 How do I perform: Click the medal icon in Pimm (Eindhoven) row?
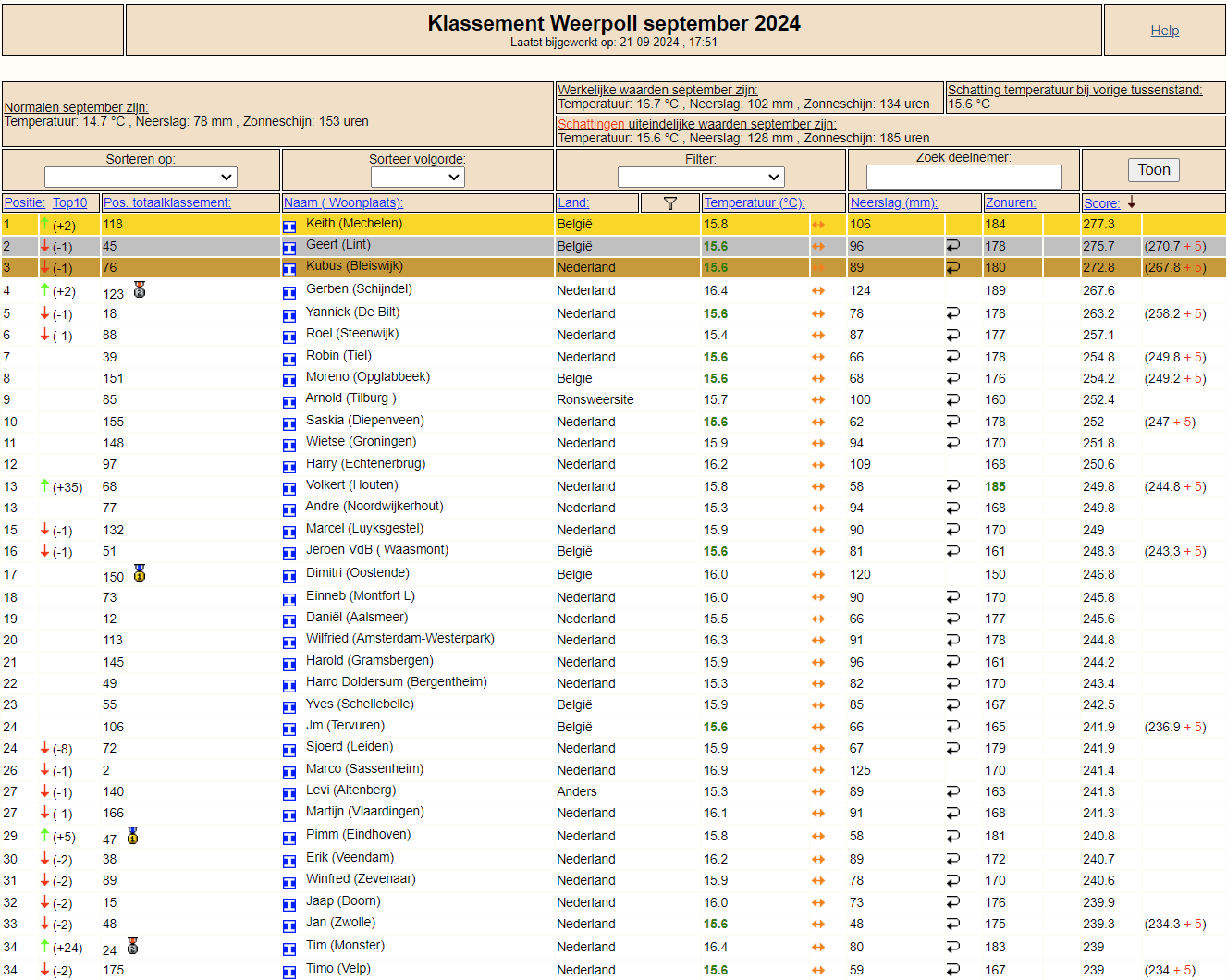point(133,836)
